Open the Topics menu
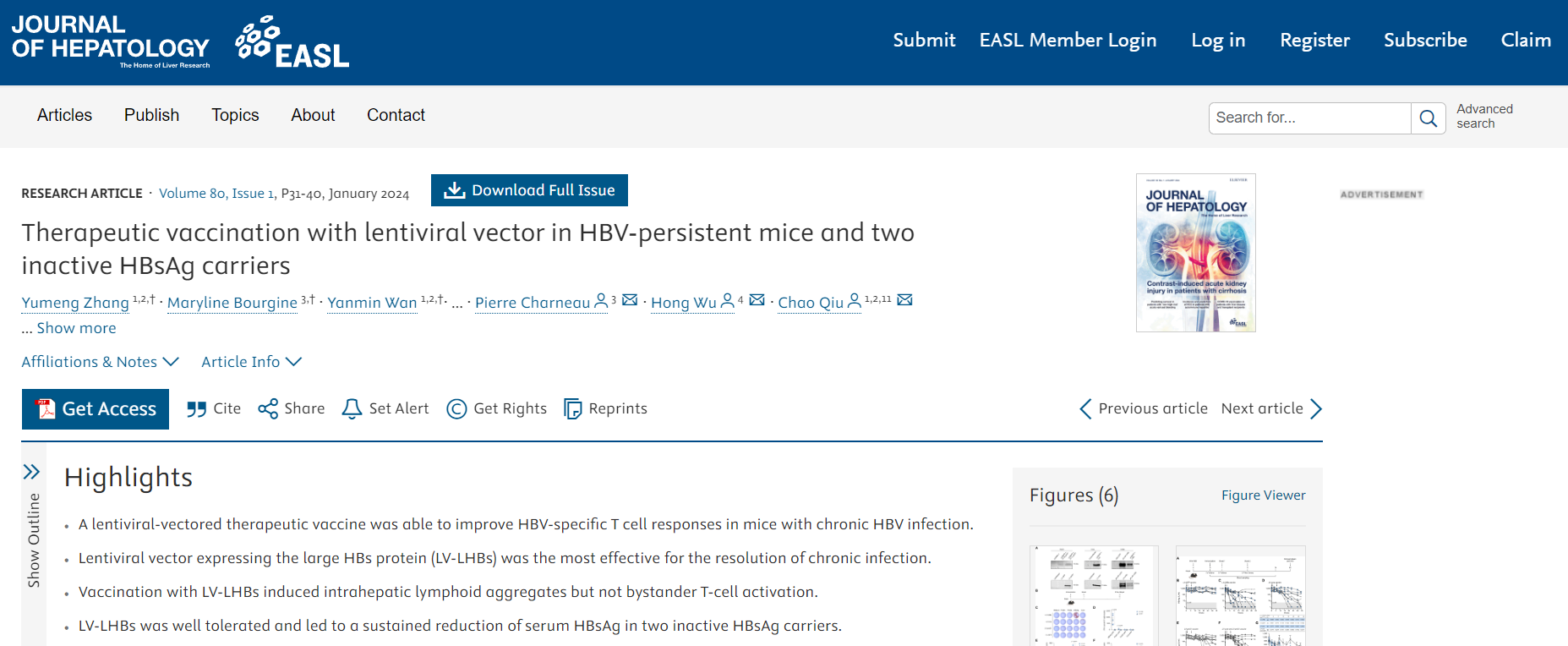 pos(235,115)
